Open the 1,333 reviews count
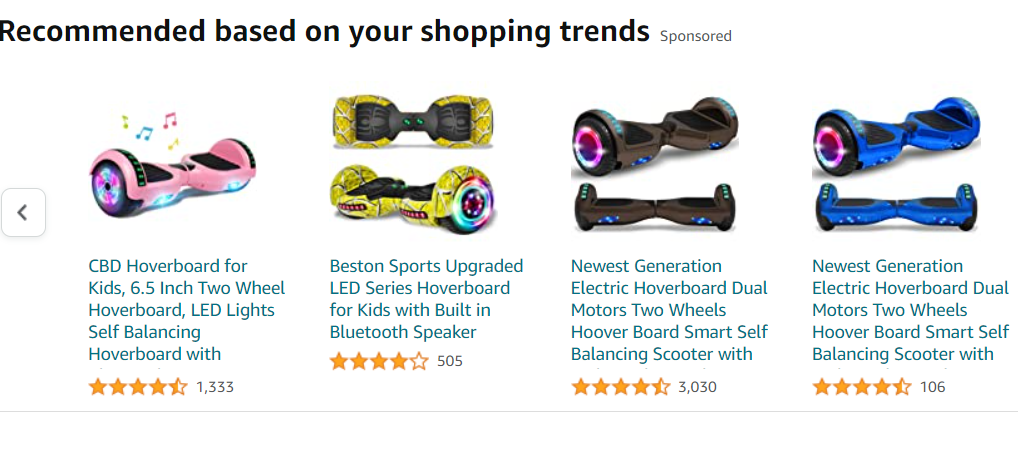Image resolution: width=1018 pixels, height=452 pixels. pyautogui.click(x=215, y=388)
